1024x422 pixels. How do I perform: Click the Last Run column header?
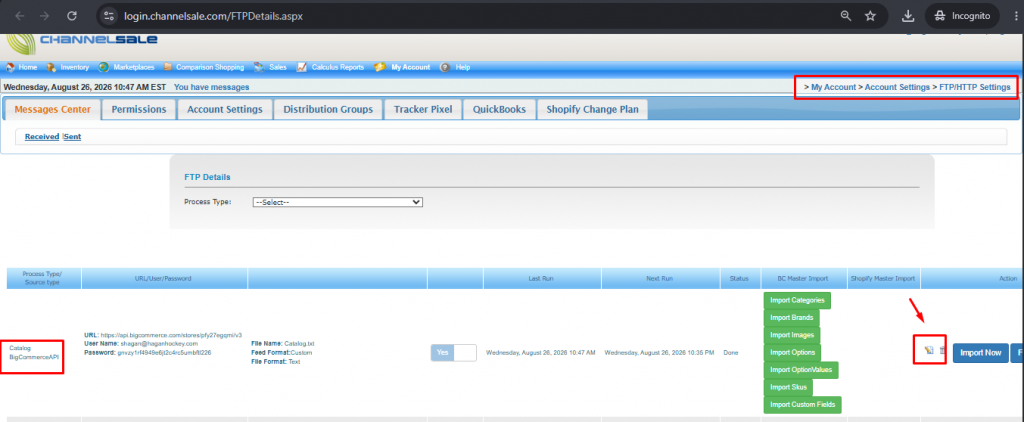pos(541,278)
